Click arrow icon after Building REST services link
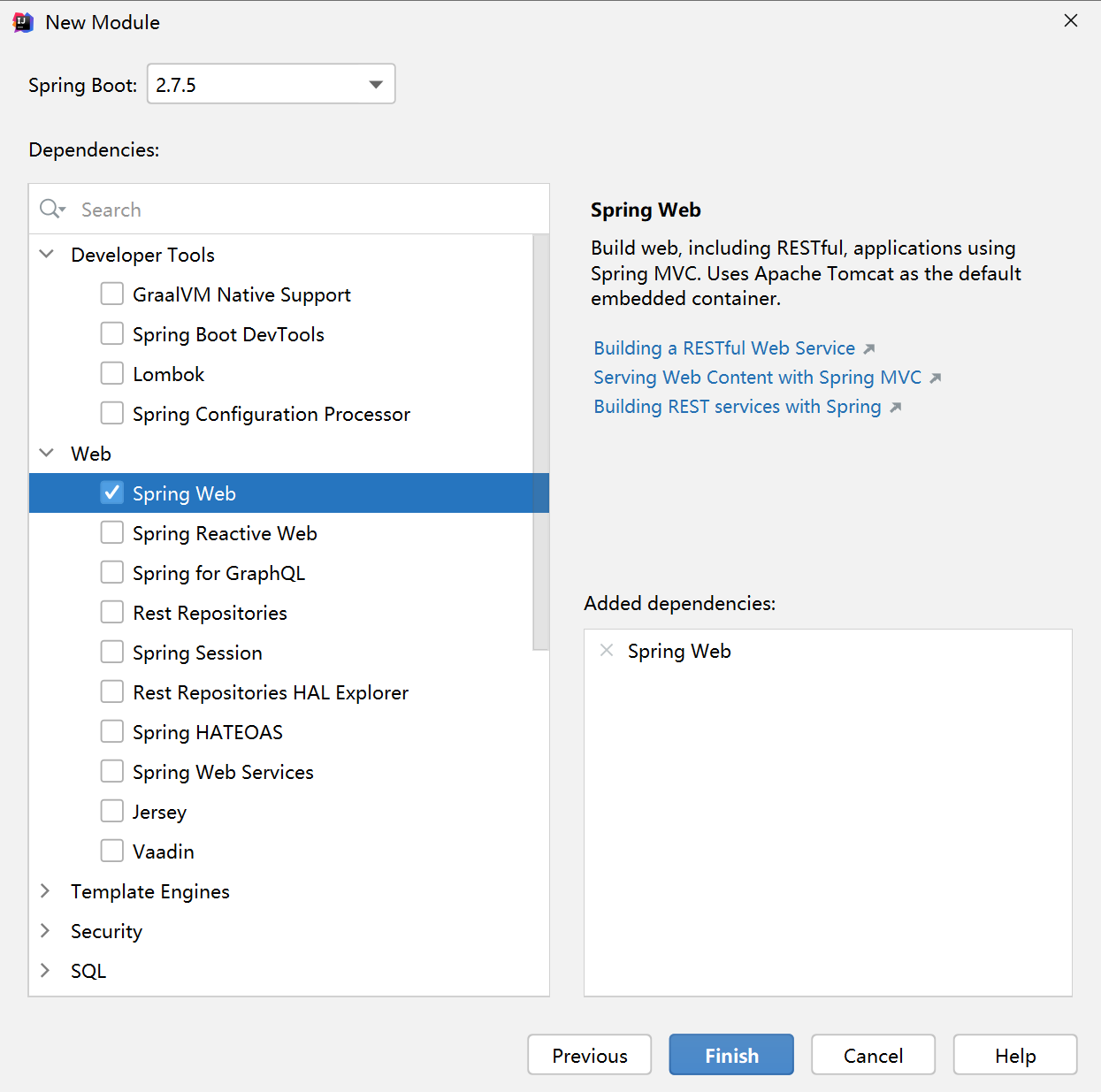 point(896,408)
